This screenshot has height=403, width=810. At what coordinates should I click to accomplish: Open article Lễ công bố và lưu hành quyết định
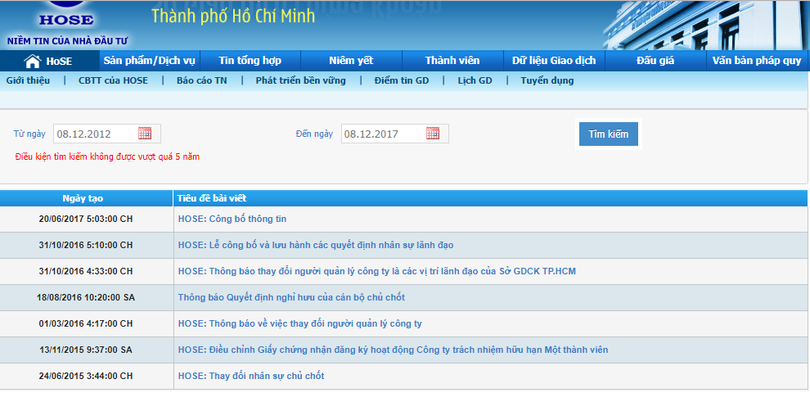tap(316, 245)
